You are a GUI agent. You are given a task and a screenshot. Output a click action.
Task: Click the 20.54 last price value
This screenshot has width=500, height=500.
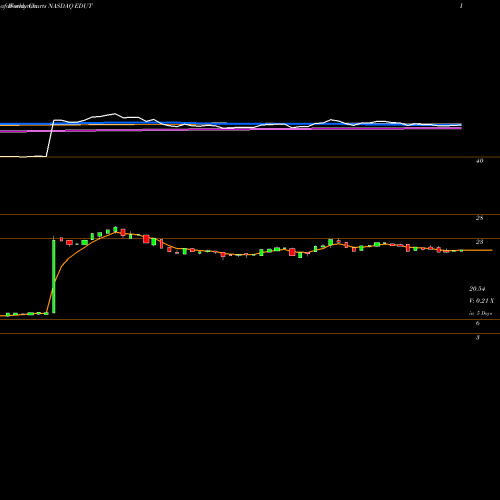tap(477, 289)
